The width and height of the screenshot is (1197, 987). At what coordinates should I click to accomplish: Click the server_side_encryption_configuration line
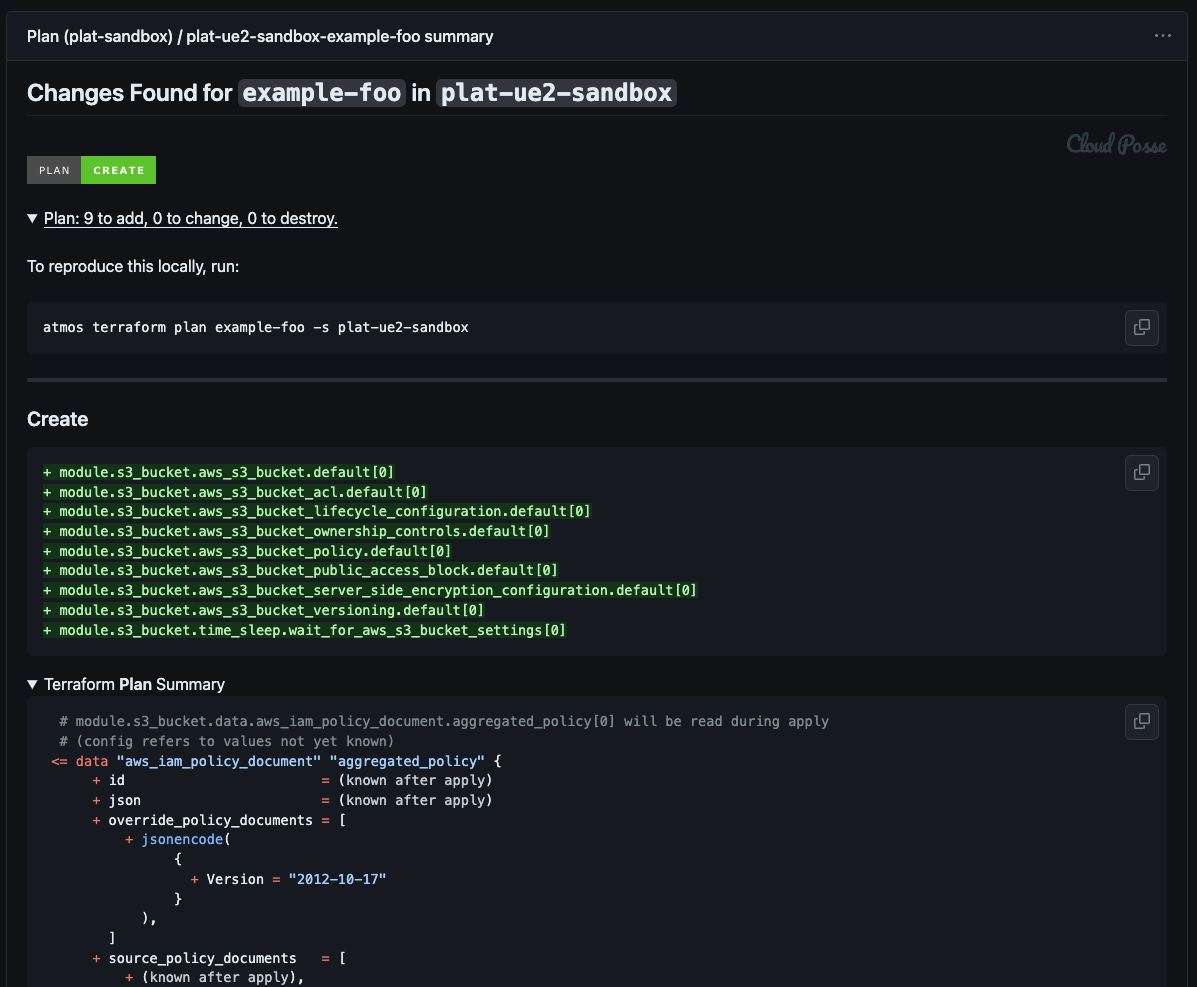370,590
